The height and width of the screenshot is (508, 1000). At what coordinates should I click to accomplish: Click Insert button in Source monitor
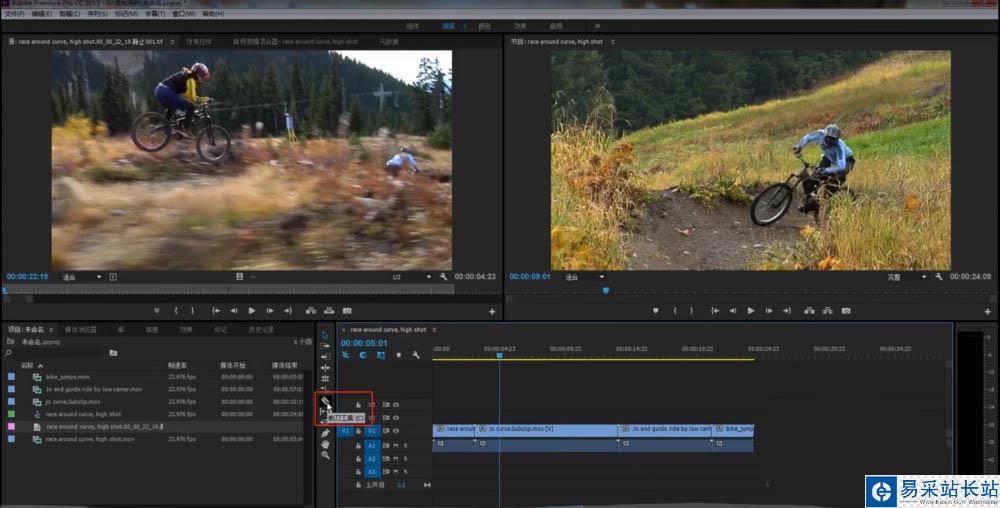(311, 310)
